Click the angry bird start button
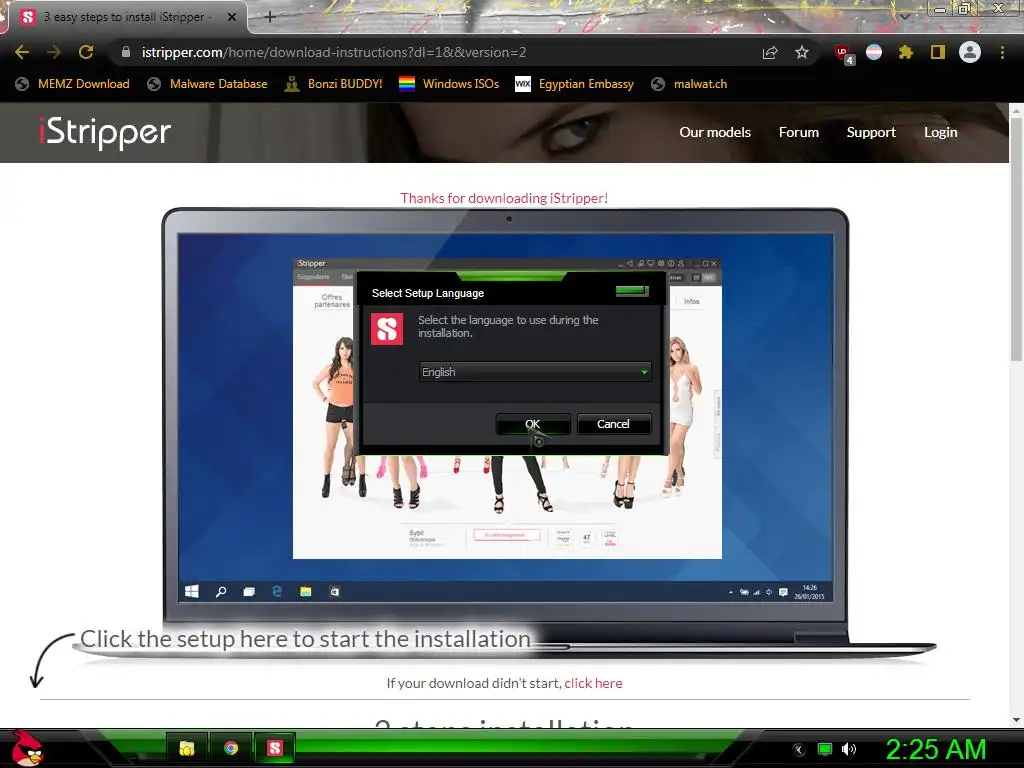Viewport: 1024px width, 768px height. click(x=27, y=748)
